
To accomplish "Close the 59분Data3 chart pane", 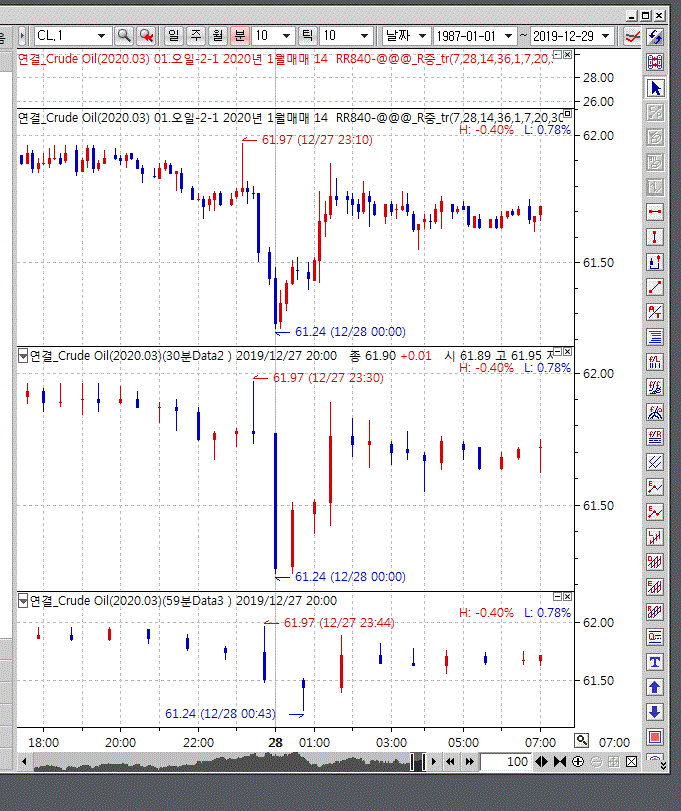I will click(x=568, y=597).
